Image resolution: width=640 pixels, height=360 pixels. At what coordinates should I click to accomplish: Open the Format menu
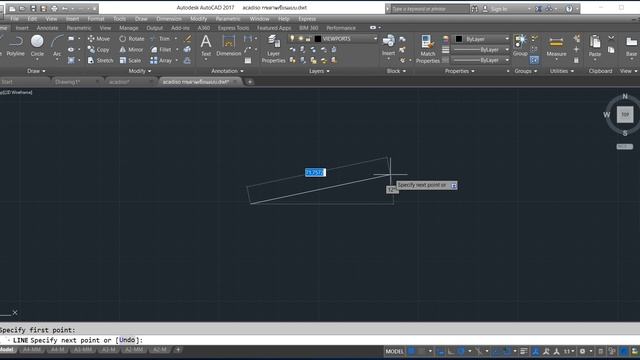coord(96,19)
